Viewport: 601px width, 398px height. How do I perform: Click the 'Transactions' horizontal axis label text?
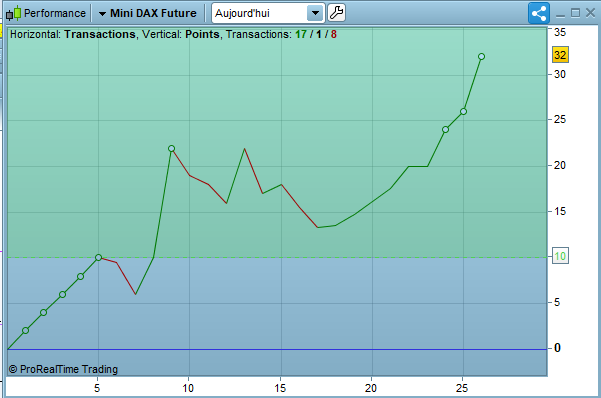pos(100,35)
